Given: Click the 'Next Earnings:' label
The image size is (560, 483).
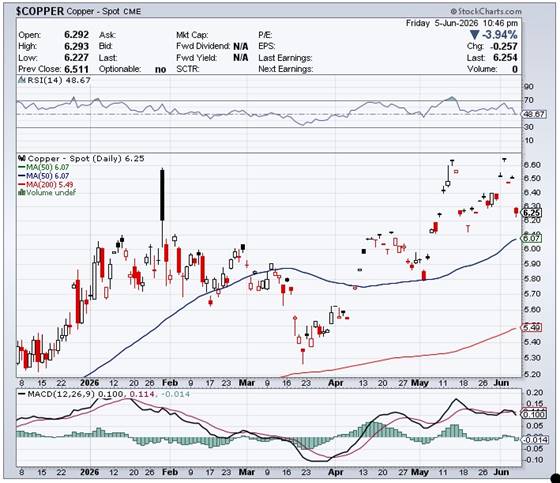Looking at the screenshot, I should coord(286,69).
